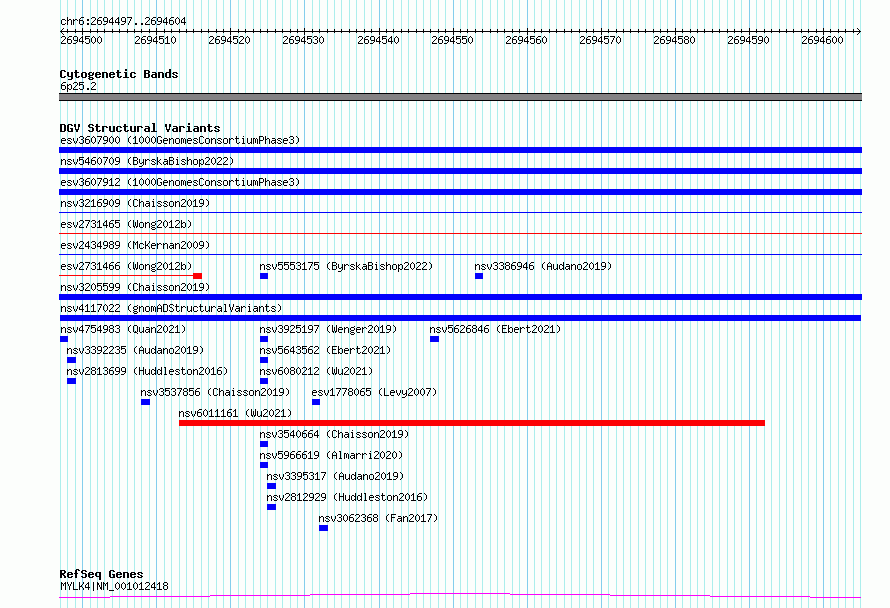Open the nsv5643562 (Ebert2021) label

pyautogui.click(x=325, y=350)
